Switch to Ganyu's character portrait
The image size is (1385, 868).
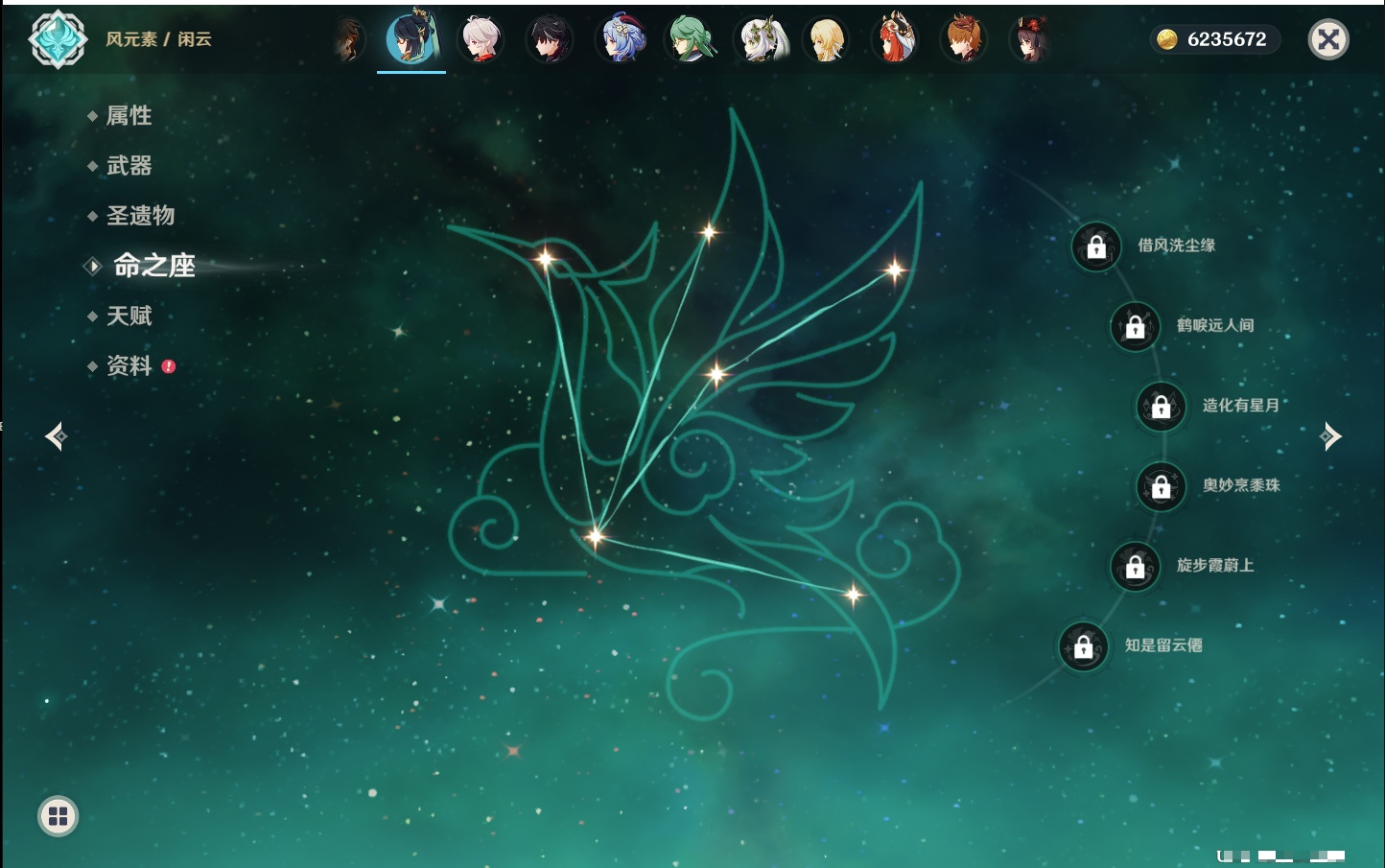click(x=621, y=39)
